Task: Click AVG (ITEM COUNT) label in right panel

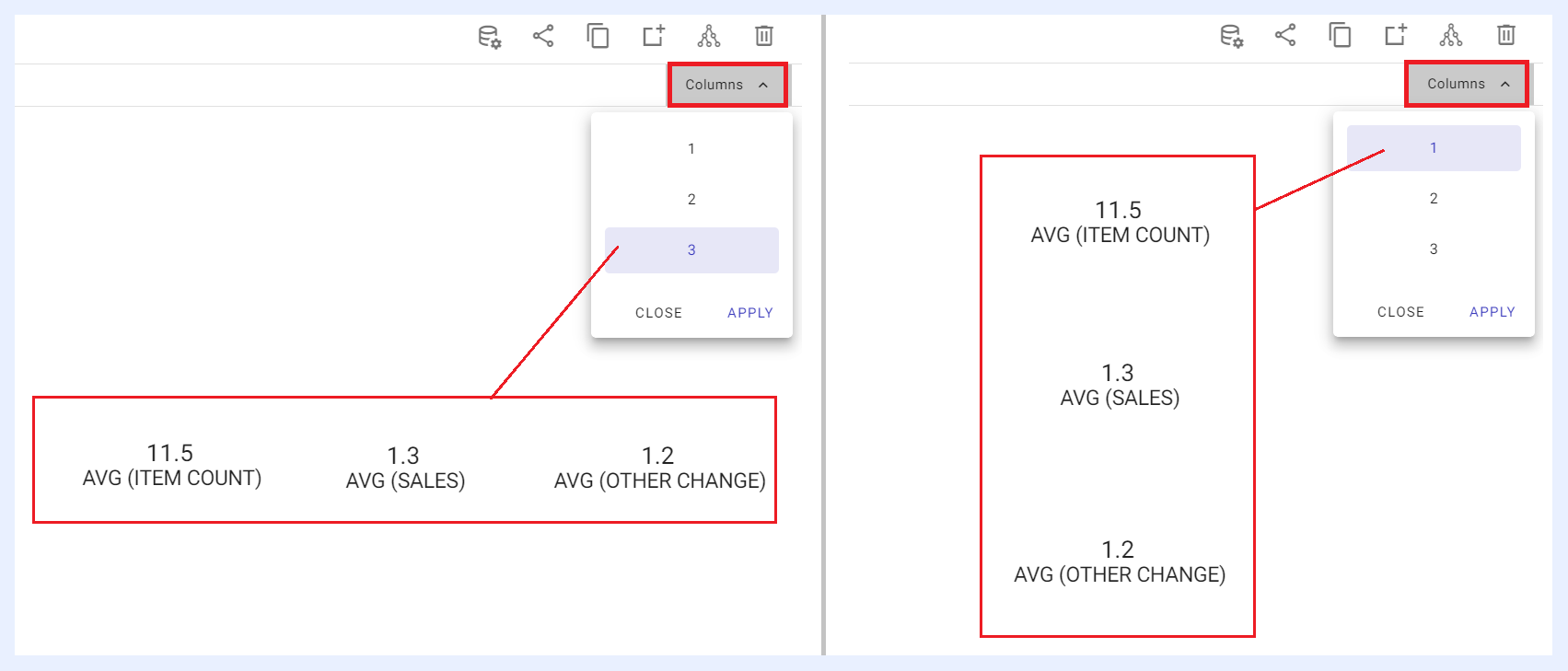Action: pos(1121,236)
